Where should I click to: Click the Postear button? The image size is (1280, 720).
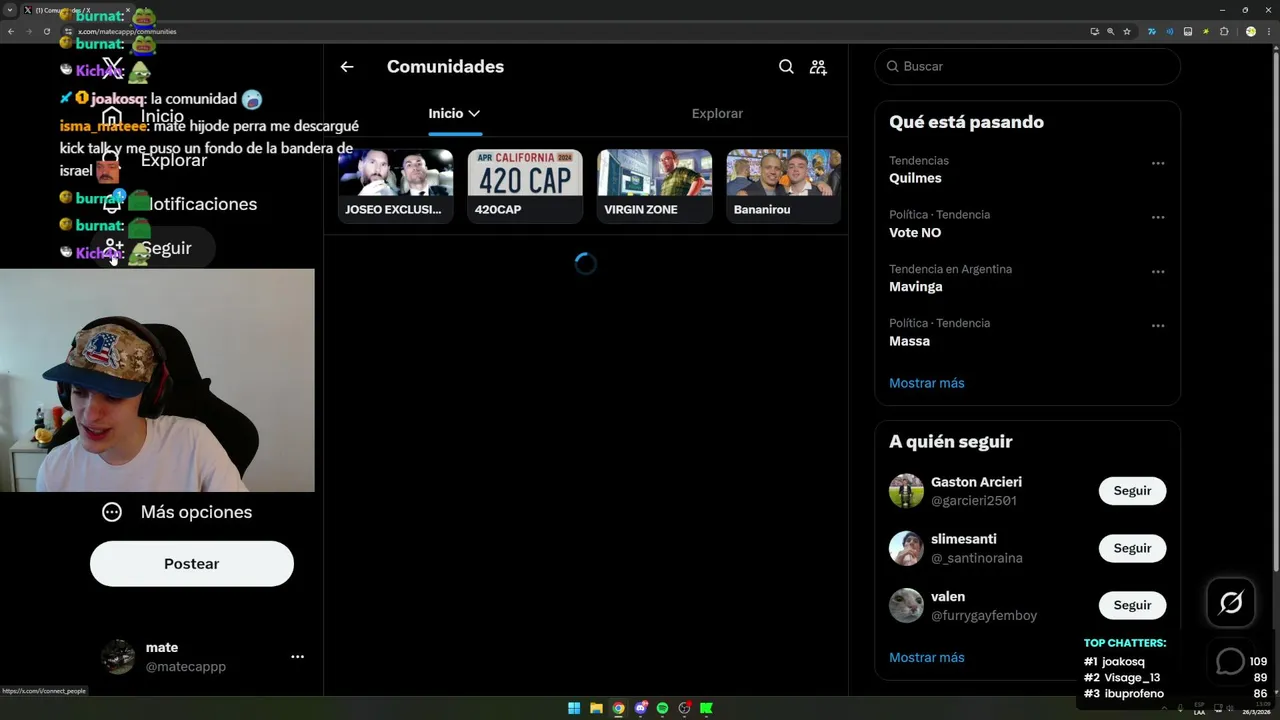pos(192,564)
